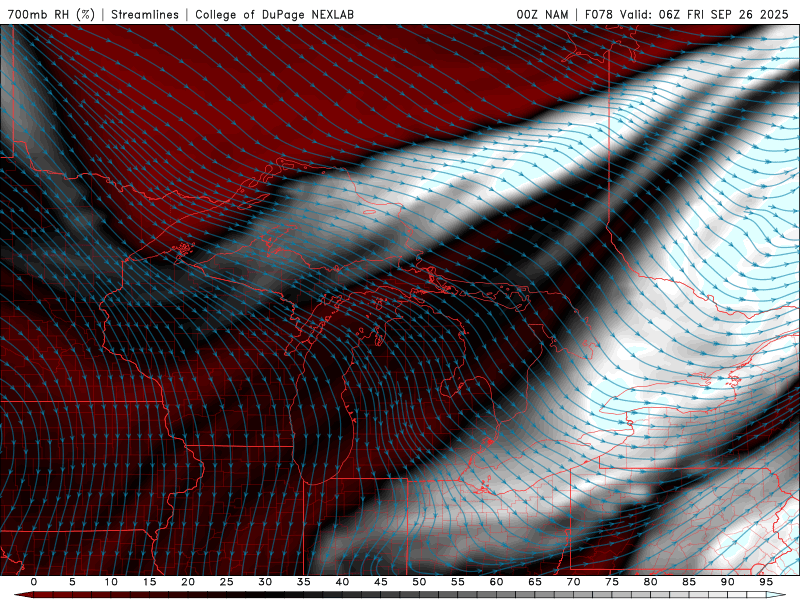The image size is (800, 600).
Task: Click 'Valid: 06Z FRI SEP 26 2025' text
Action: [705, 14]
